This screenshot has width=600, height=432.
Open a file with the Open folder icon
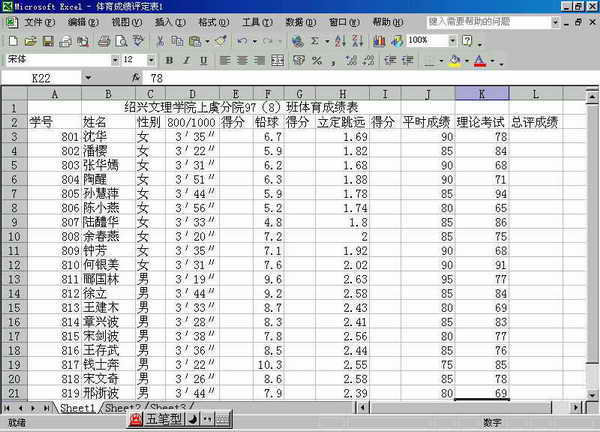[30, 41]
